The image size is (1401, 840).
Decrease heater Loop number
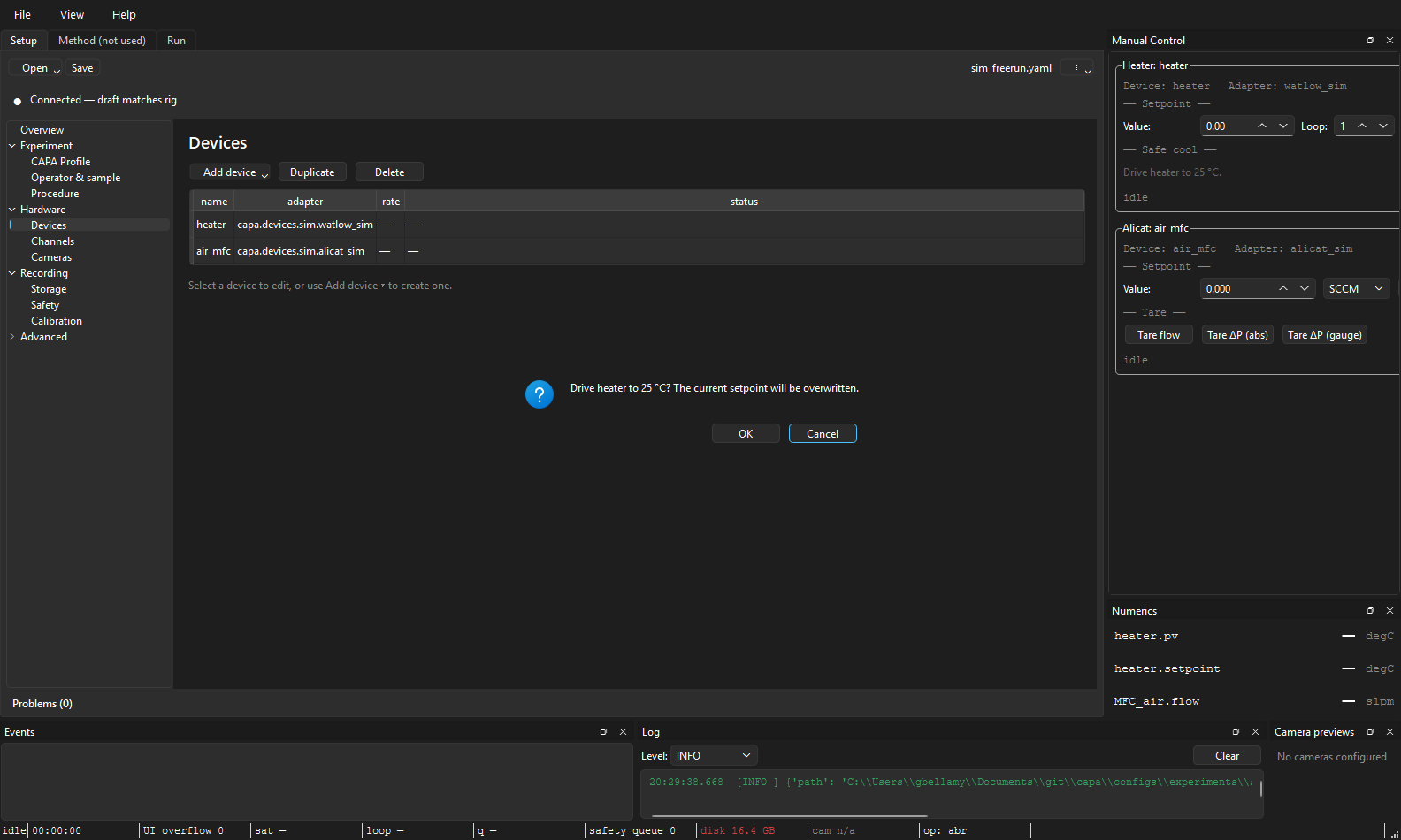tap(1383, 126)
